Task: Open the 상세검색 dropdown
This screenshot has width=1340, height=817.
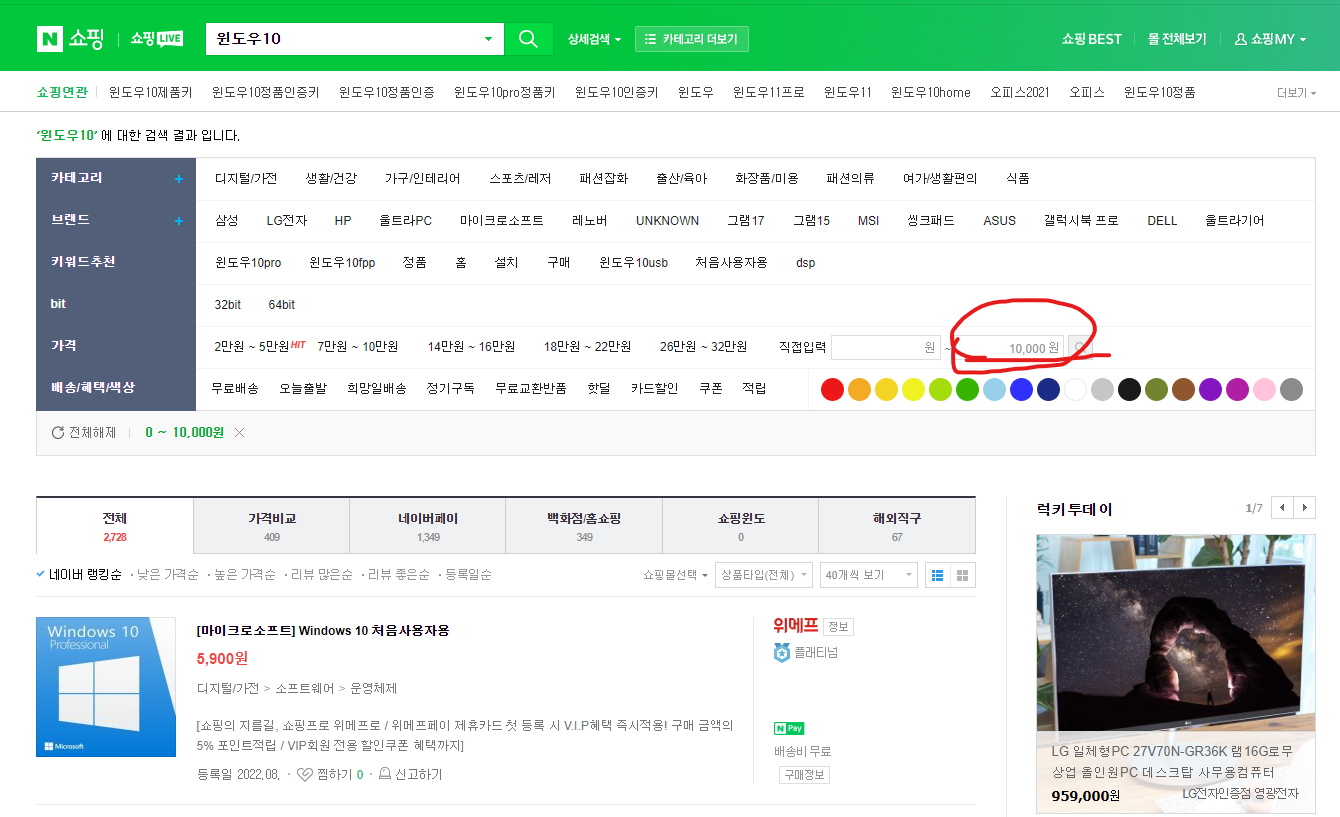Action: pos(594,39)
